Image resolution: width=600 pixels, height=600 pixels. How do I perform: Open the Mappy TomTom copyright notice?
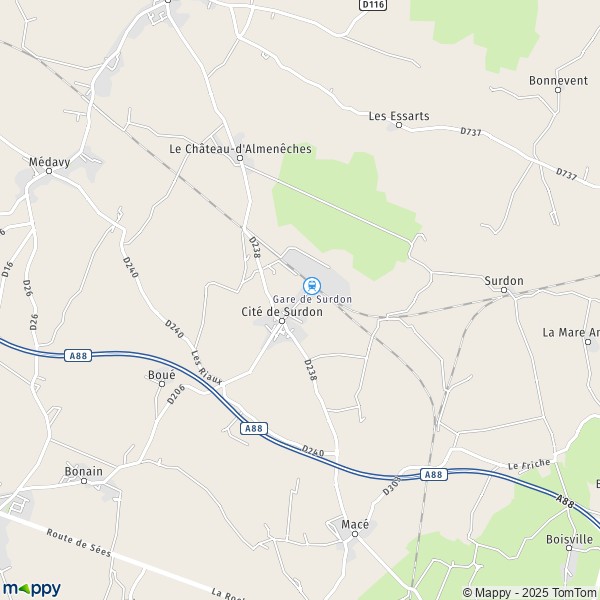pos(530,592)
